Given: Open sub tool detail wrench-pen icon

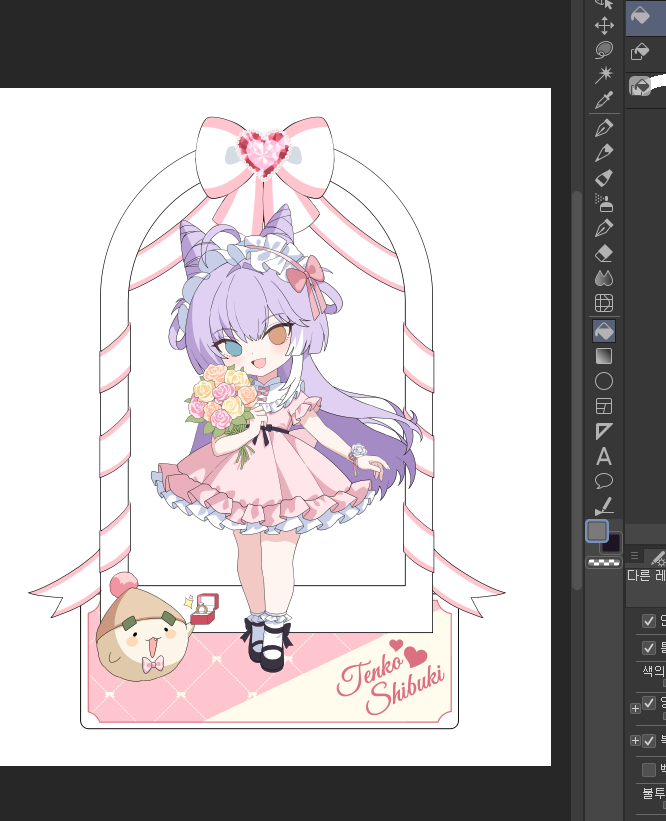Looking at the screenshot, I should [656, 557].
